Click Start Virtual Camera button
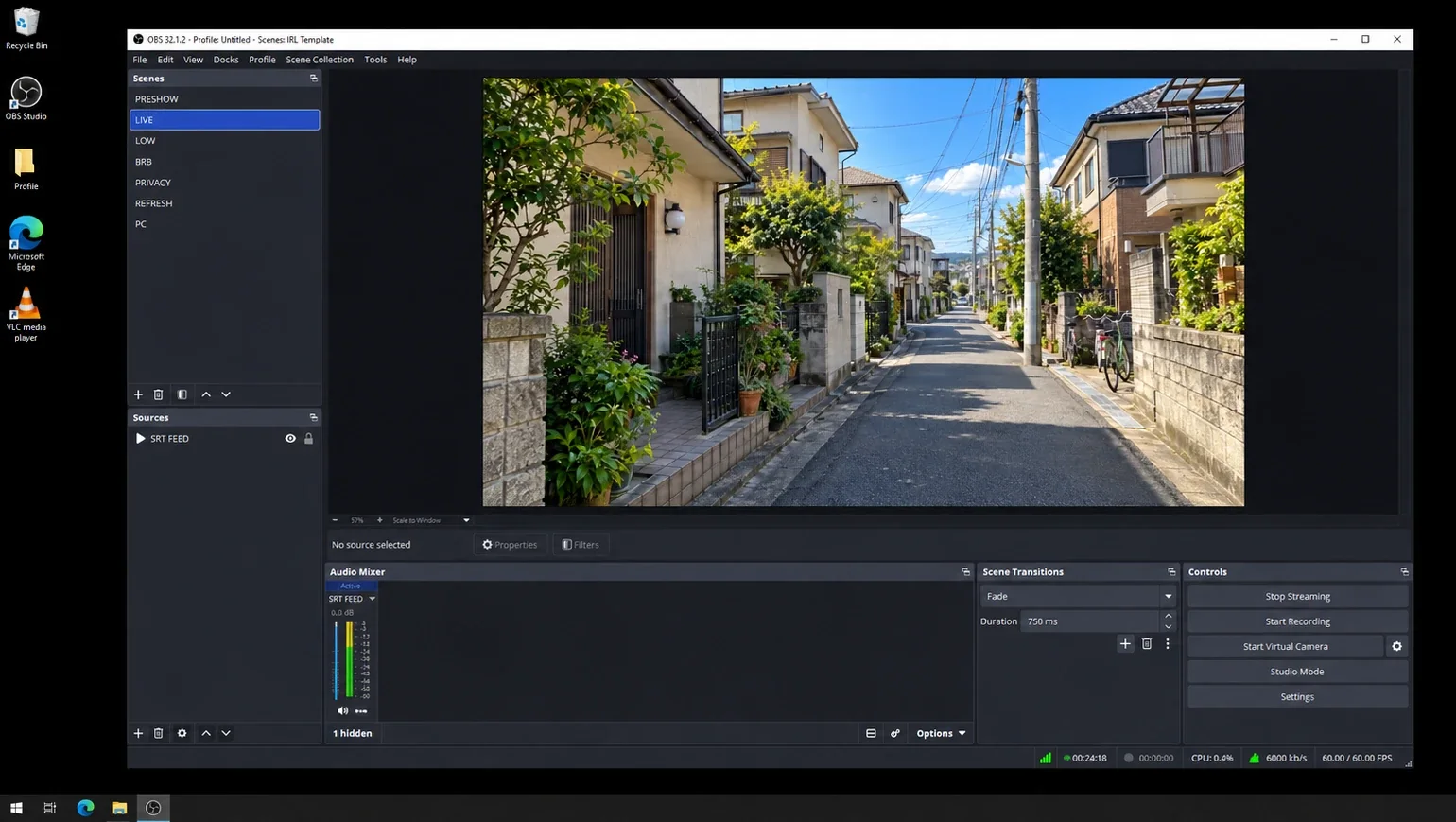 click(x=1285, y=647)
